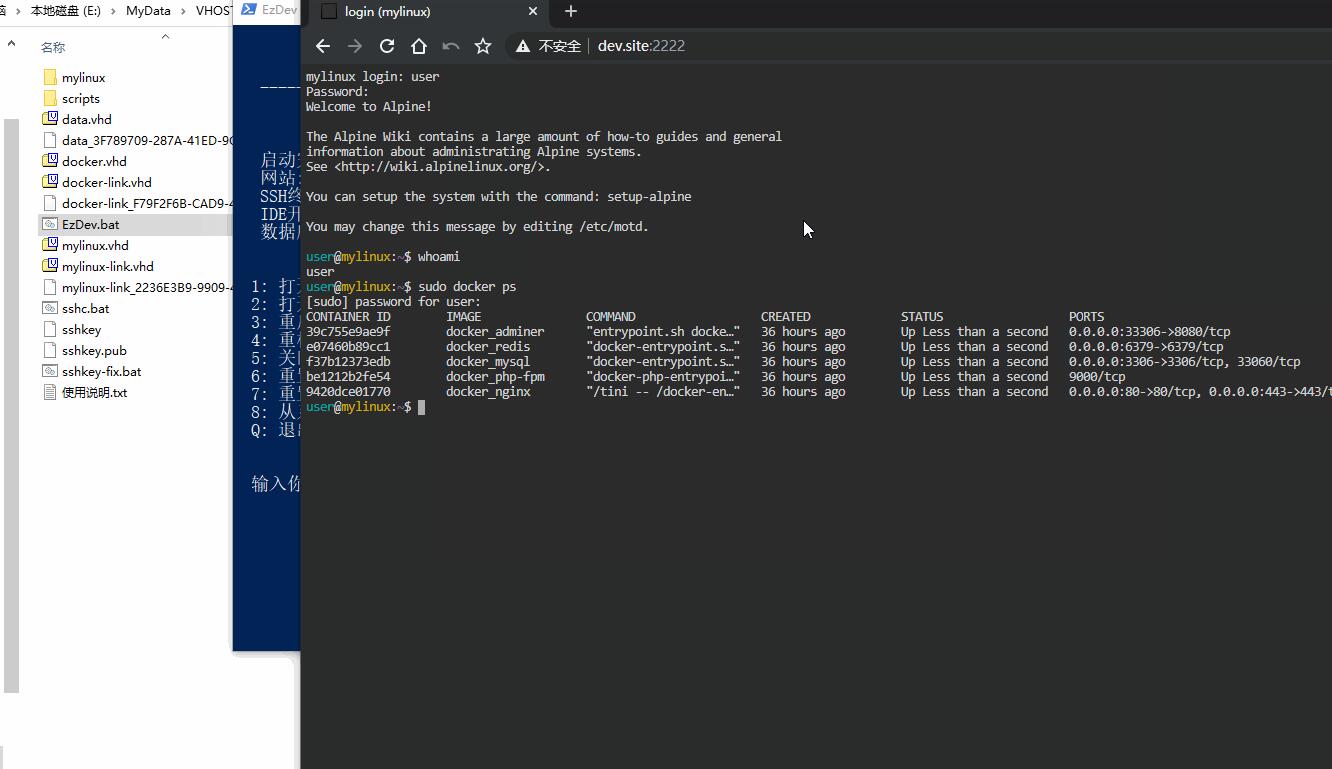Image resolution: width=1332 pixels, height=769 pixels.
Task: Click the PowerShell icon beside EzDev
Action: pyautogui.click(x=247, y=10)
